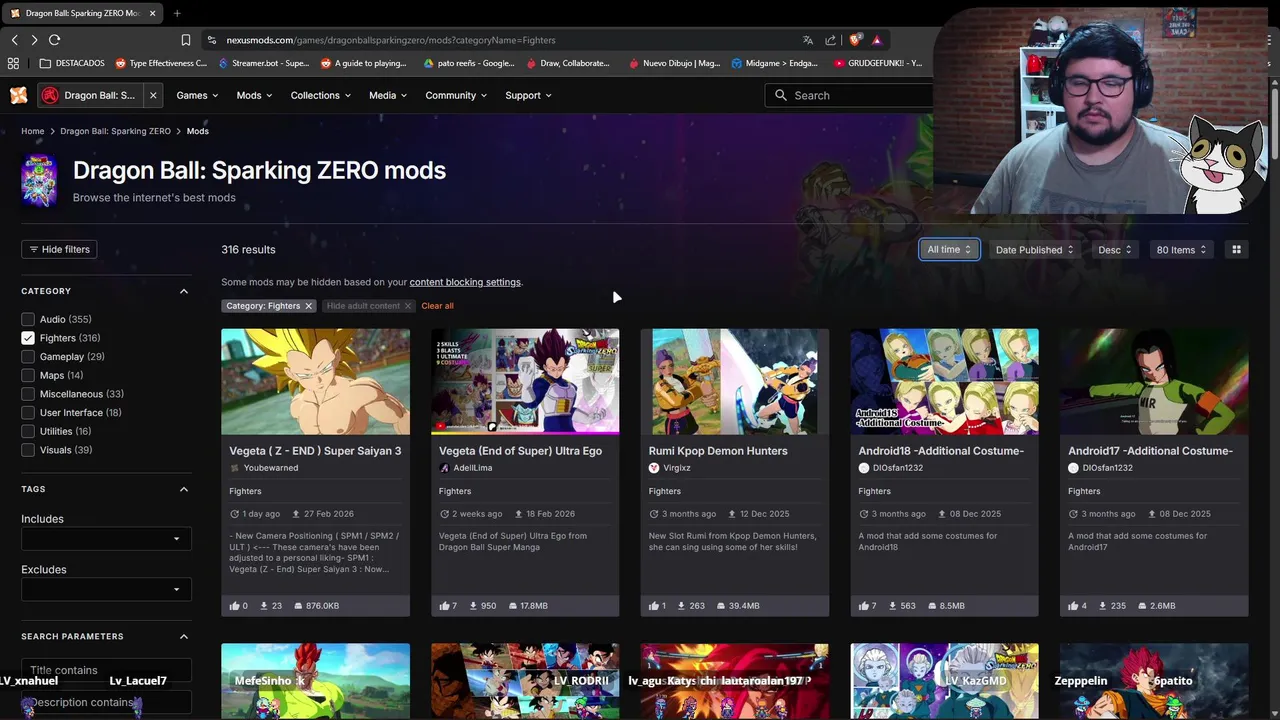The width and height of the screenshot is (1280, 720).
Task: Open a new browser tab
Action: coord(176,13)
